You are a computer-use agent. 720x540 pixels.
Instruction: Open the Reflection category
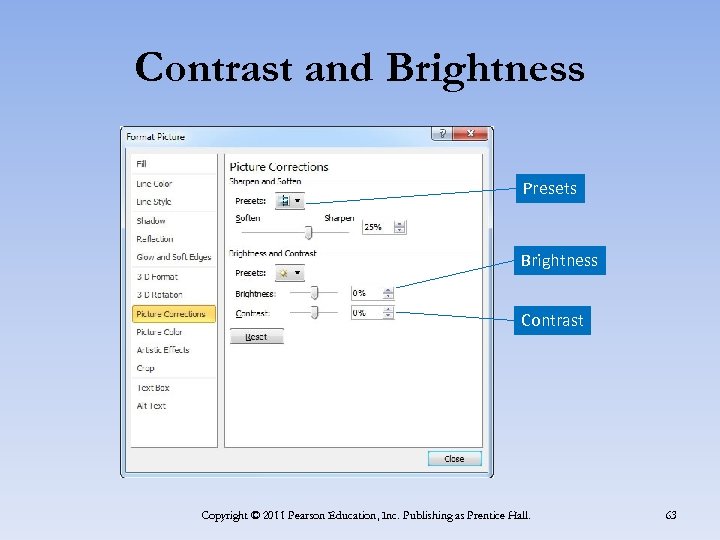coord(155,239)
